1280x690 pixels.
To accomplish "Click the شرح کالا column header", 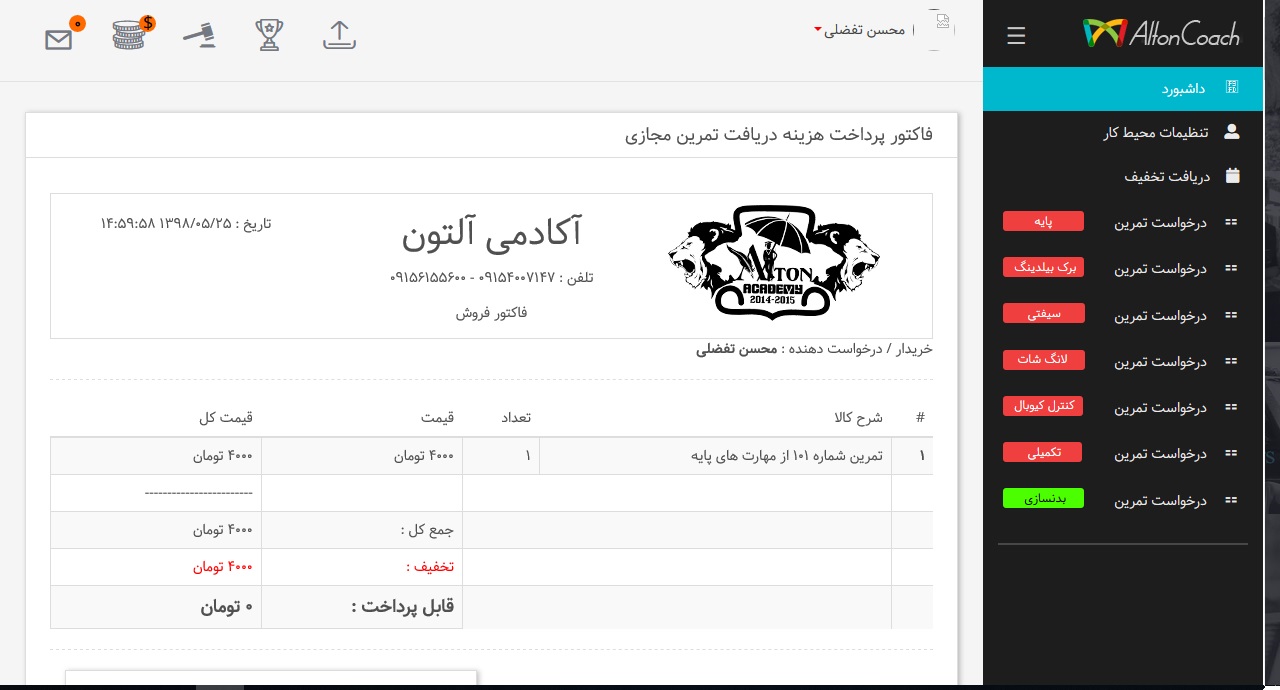I will coord(859,417).
